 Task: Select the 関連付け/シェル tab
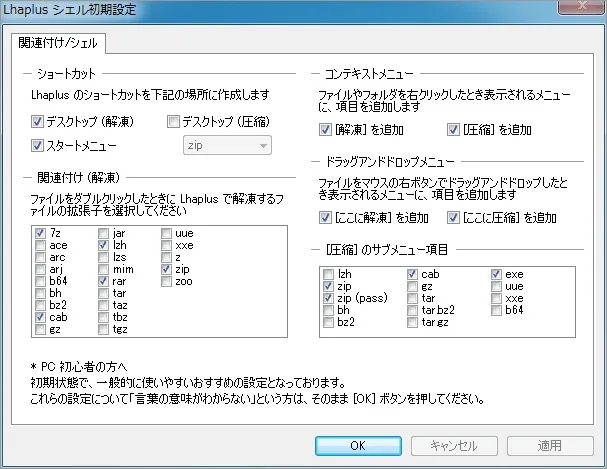point(58,43)
